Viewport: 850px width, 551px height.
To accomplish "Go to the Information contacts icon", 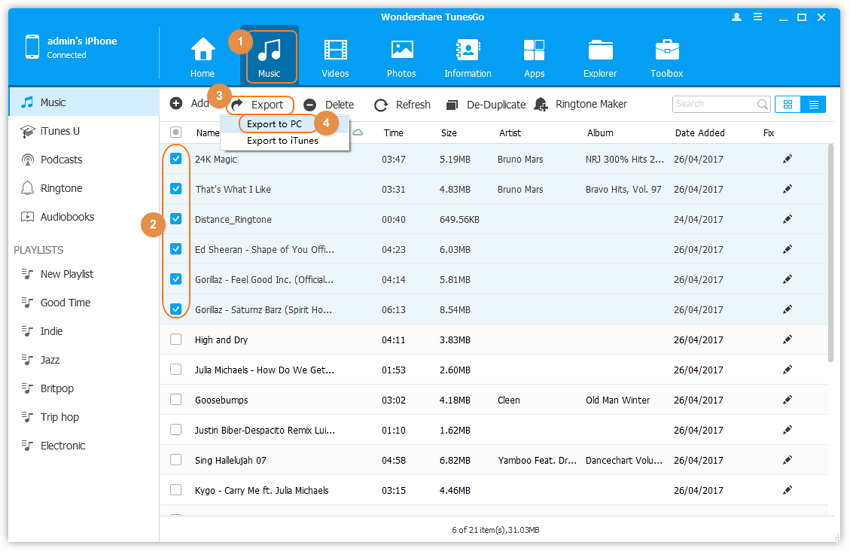I will tap(467, 50).
